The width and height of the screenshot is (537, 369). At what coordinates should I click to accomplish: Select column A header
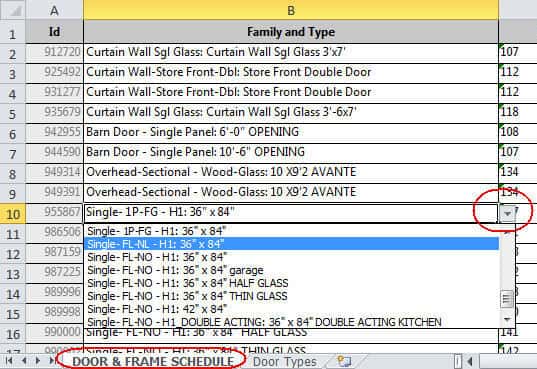pos(54,10)
